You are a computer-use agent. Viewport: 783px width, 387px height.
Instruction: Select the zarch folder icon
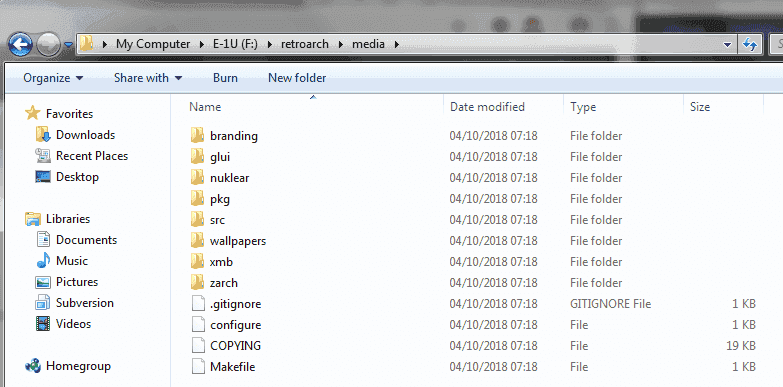[198, 283]
